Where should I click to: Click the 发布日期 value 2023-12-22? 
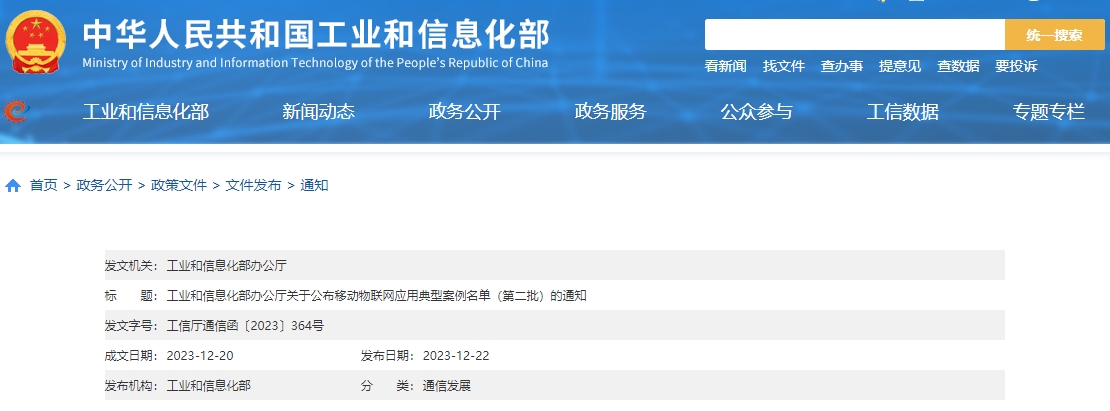456,356
